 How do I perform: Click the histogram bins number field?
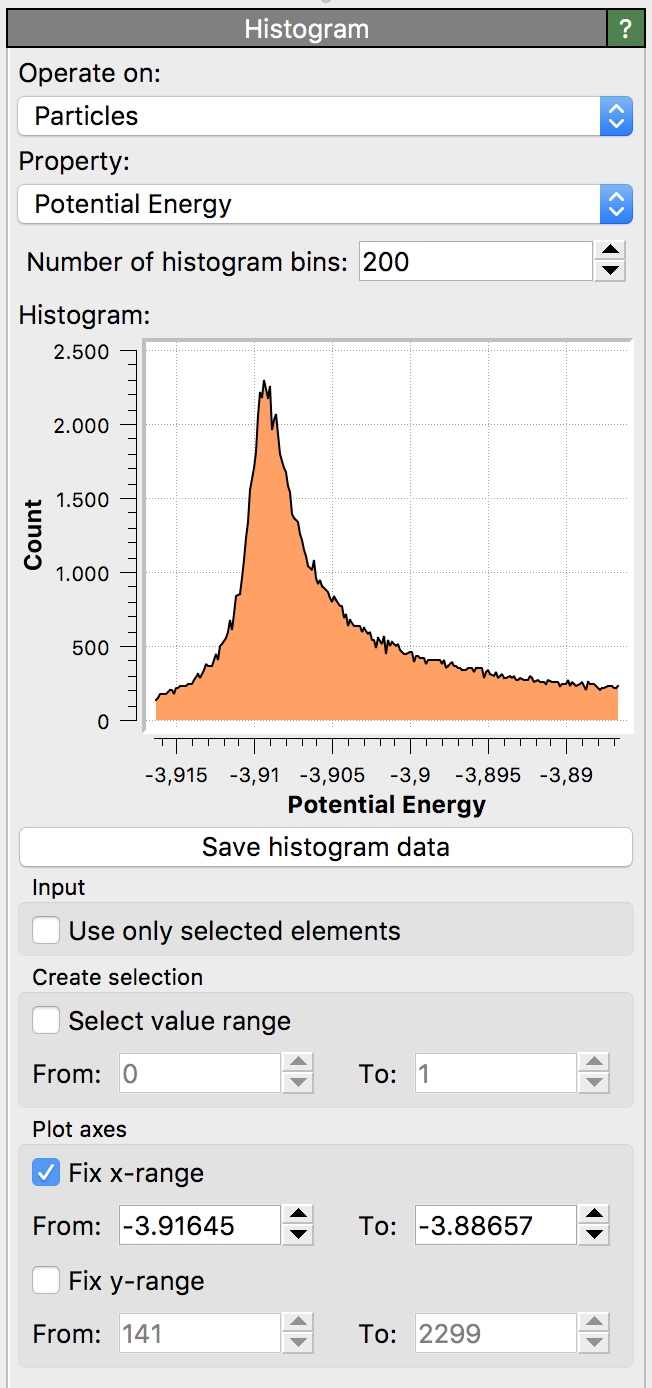pyautogui.click(x=475, y=262)
